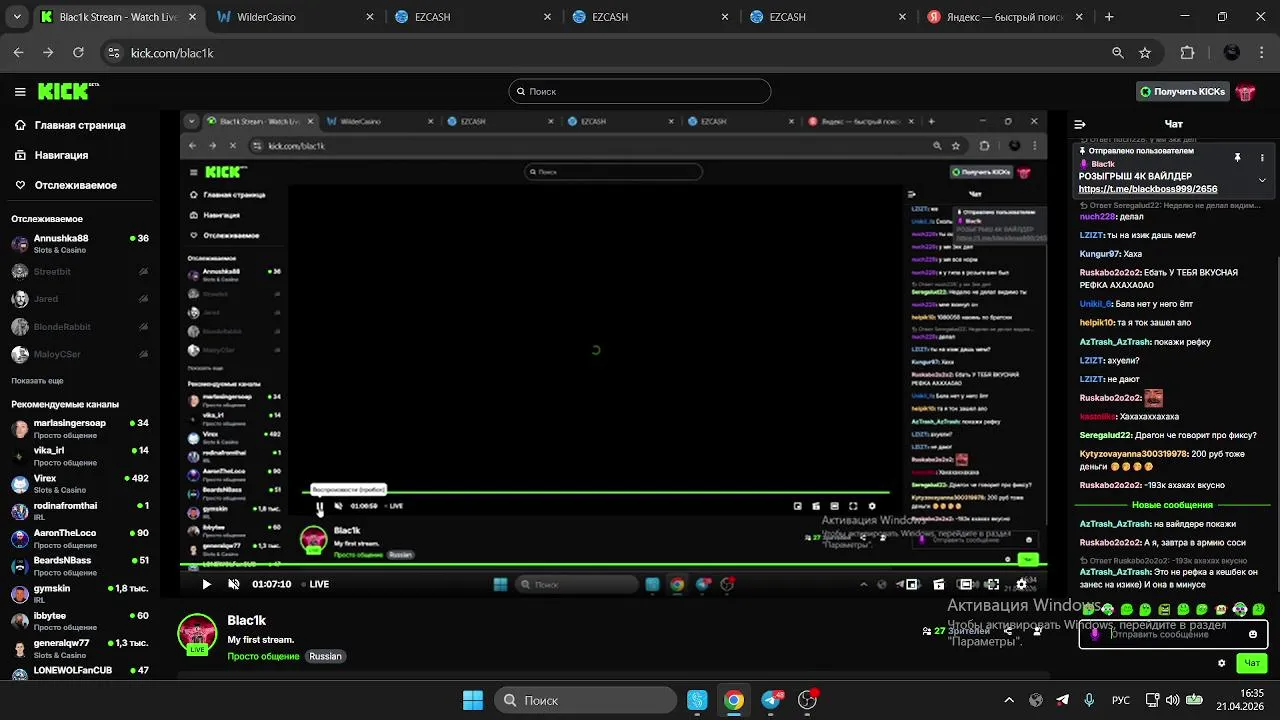Switch the РУС keyboard language
1280x720 pixels.
(x=1121, y=700)
